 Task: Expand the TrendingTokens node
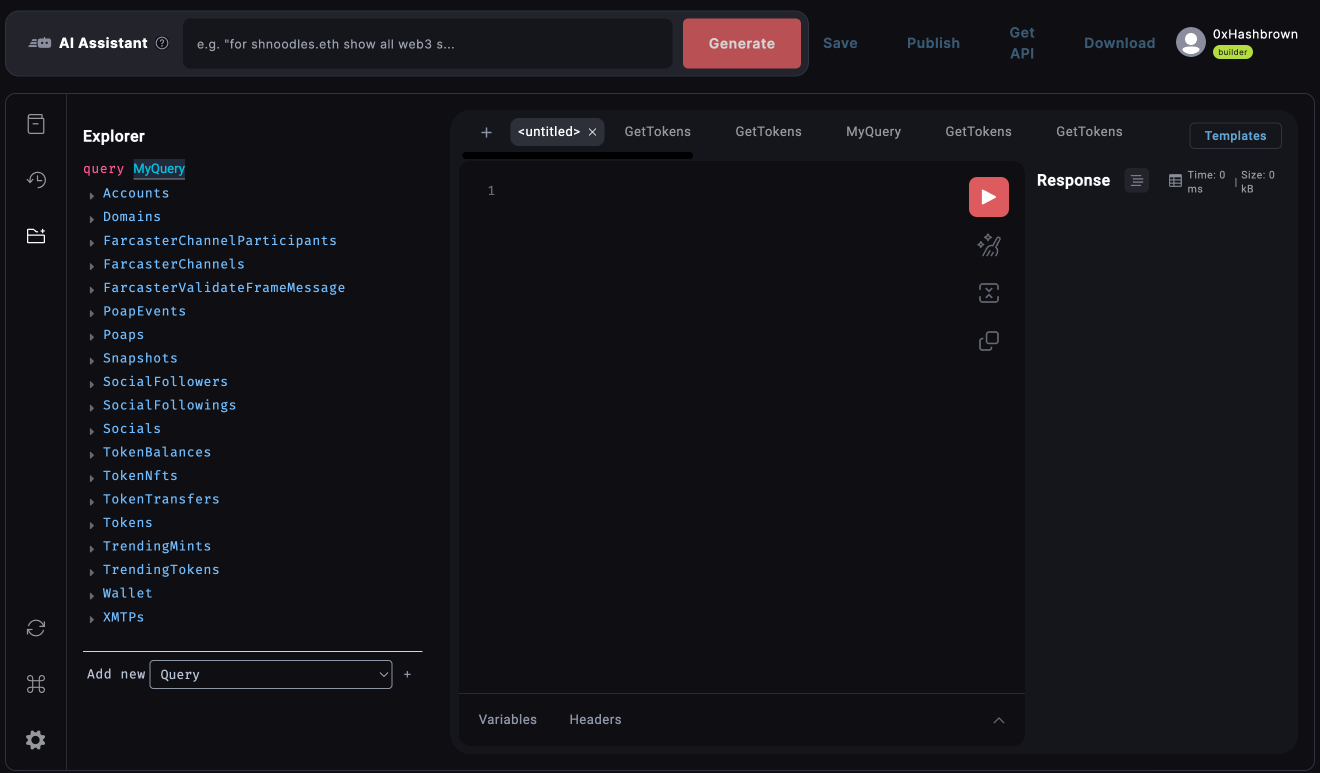(x=92, y=571)
